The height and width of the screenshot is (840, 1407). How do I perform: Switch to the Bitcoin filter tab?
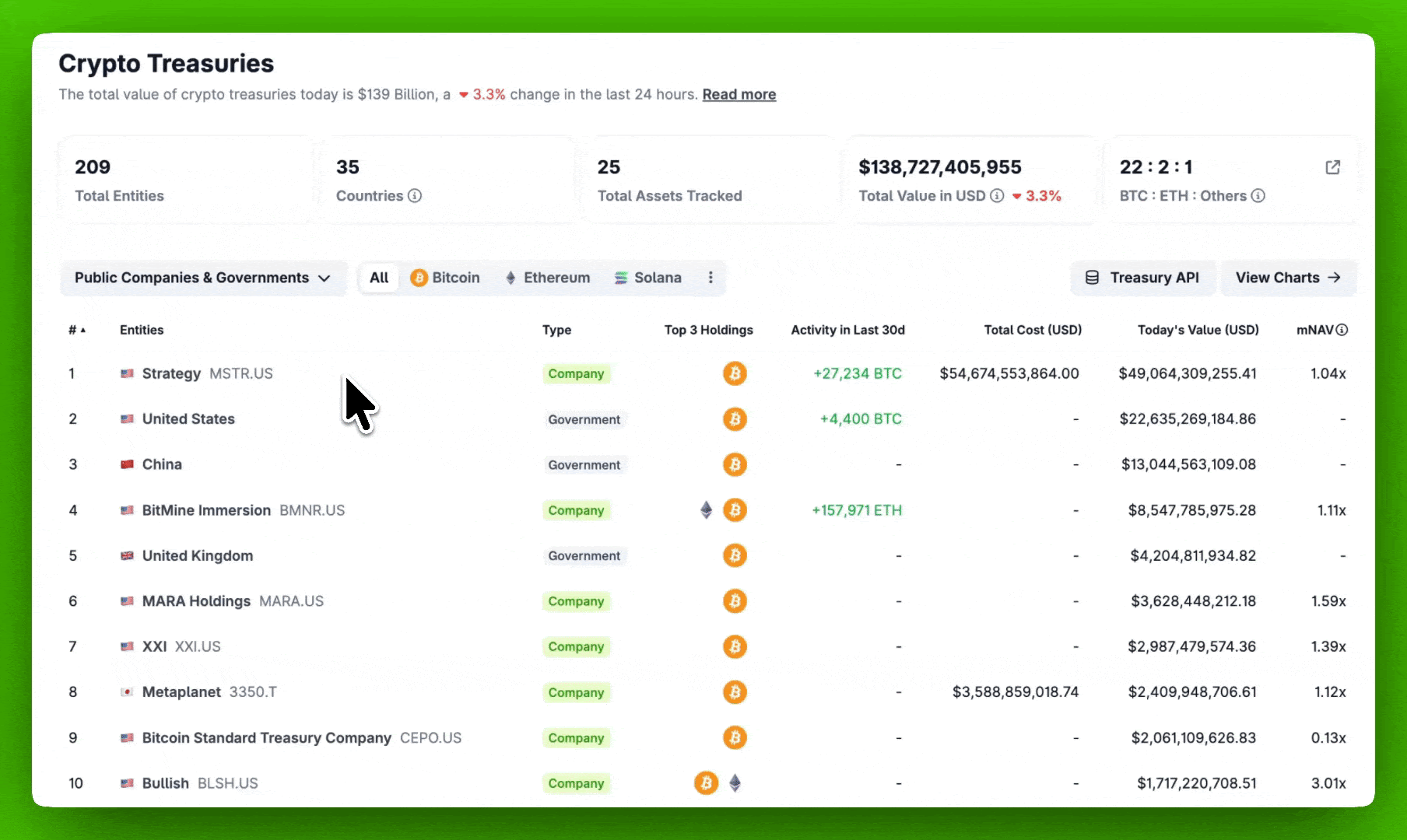[x=445, y=278]
